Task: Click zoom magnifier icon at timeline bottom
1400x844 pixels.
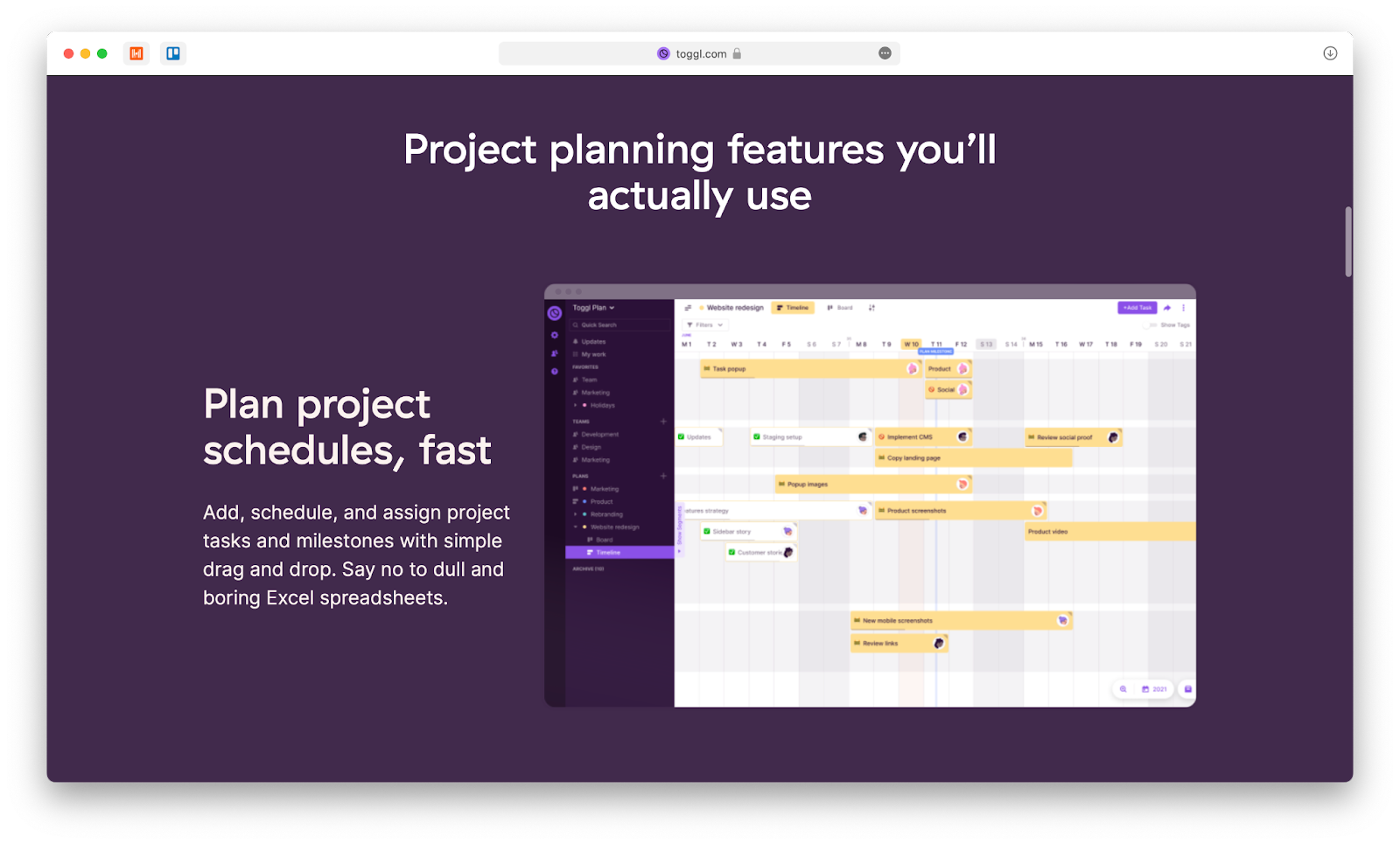Action: click(1123, 689)
